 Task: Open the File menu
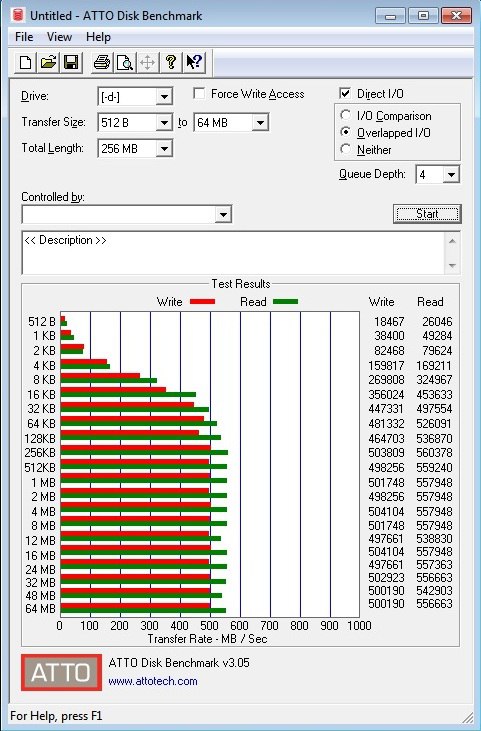[24, 37]
